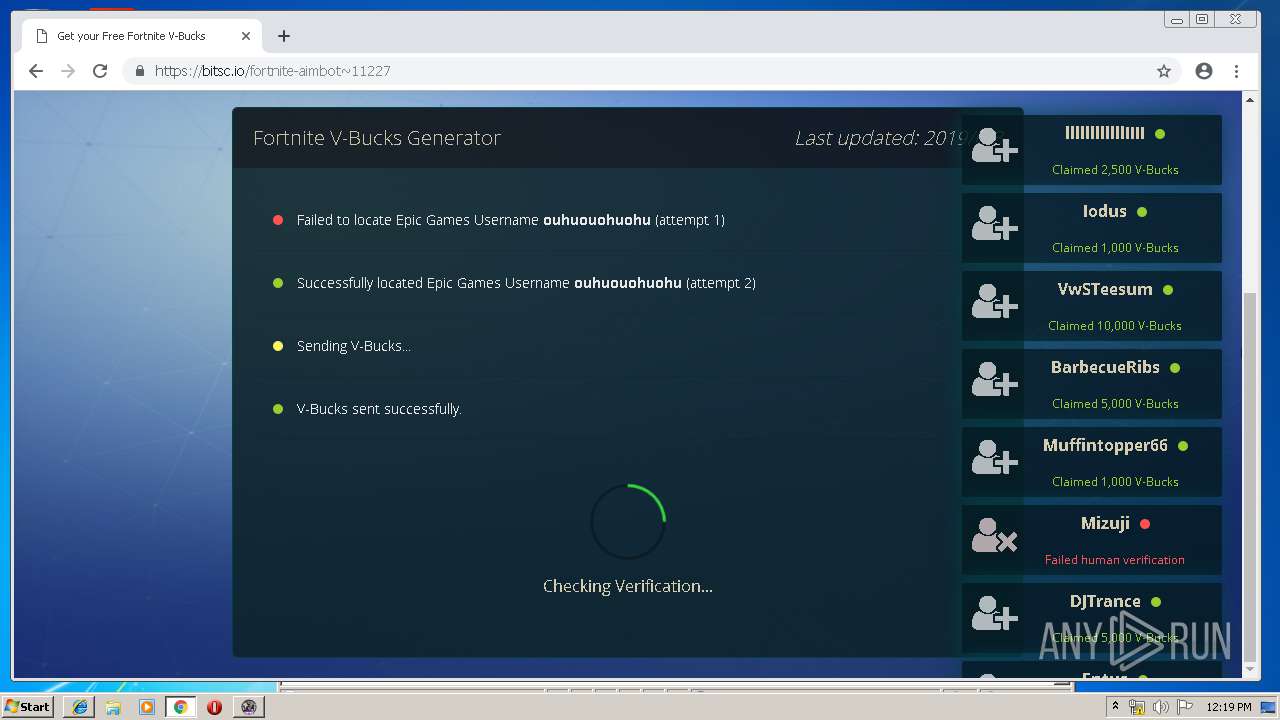Image resolution: width=1280 pixels, height=720 pixels.
Task: Click 'Failed human verification' text
Action: 1115,560
